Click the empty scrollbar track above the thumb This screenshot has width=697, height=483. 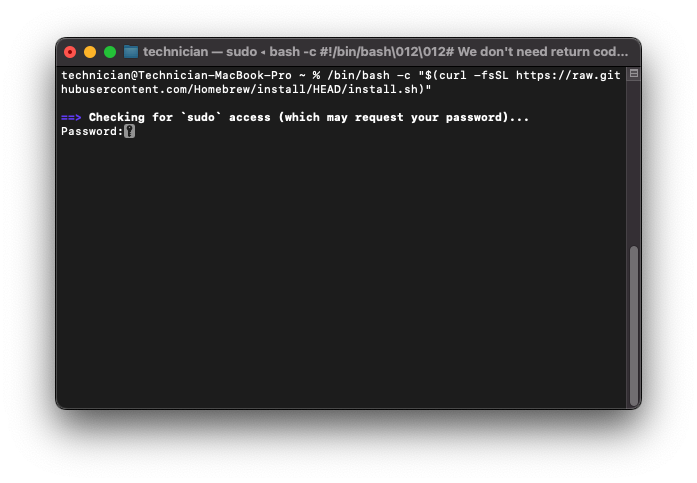633,160
